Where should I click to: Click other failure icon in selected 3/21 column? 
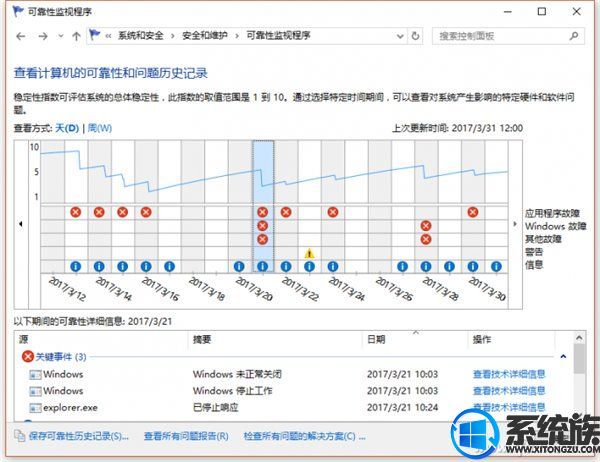tap(262, 239)
